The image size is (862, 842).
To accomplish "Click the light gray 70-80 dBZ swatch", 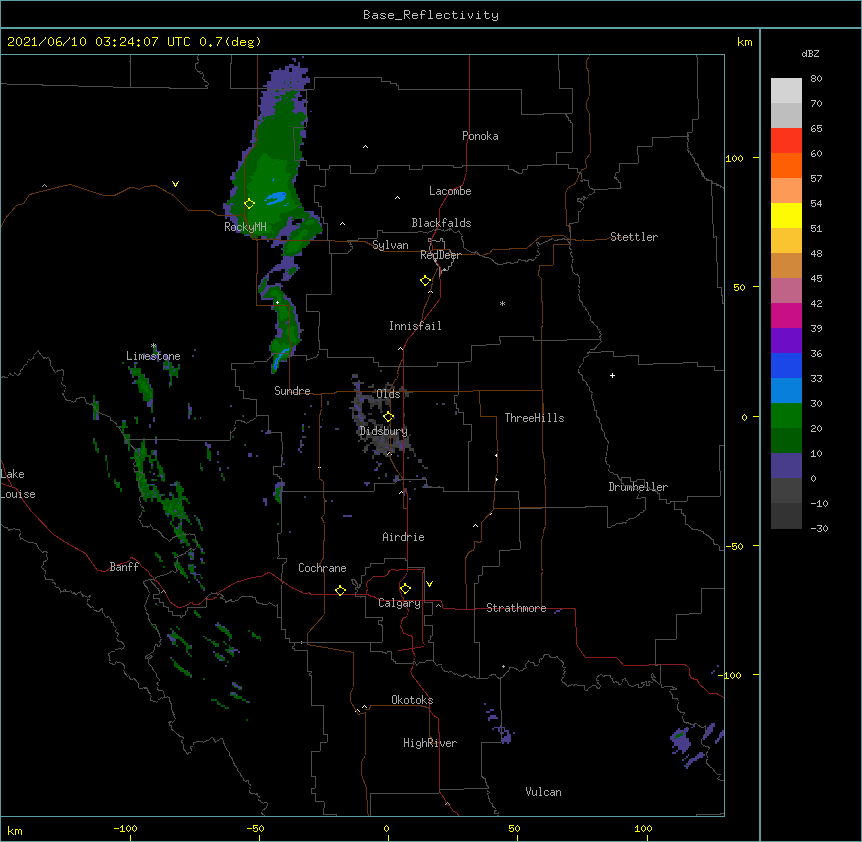I will [x=786, y=91].
